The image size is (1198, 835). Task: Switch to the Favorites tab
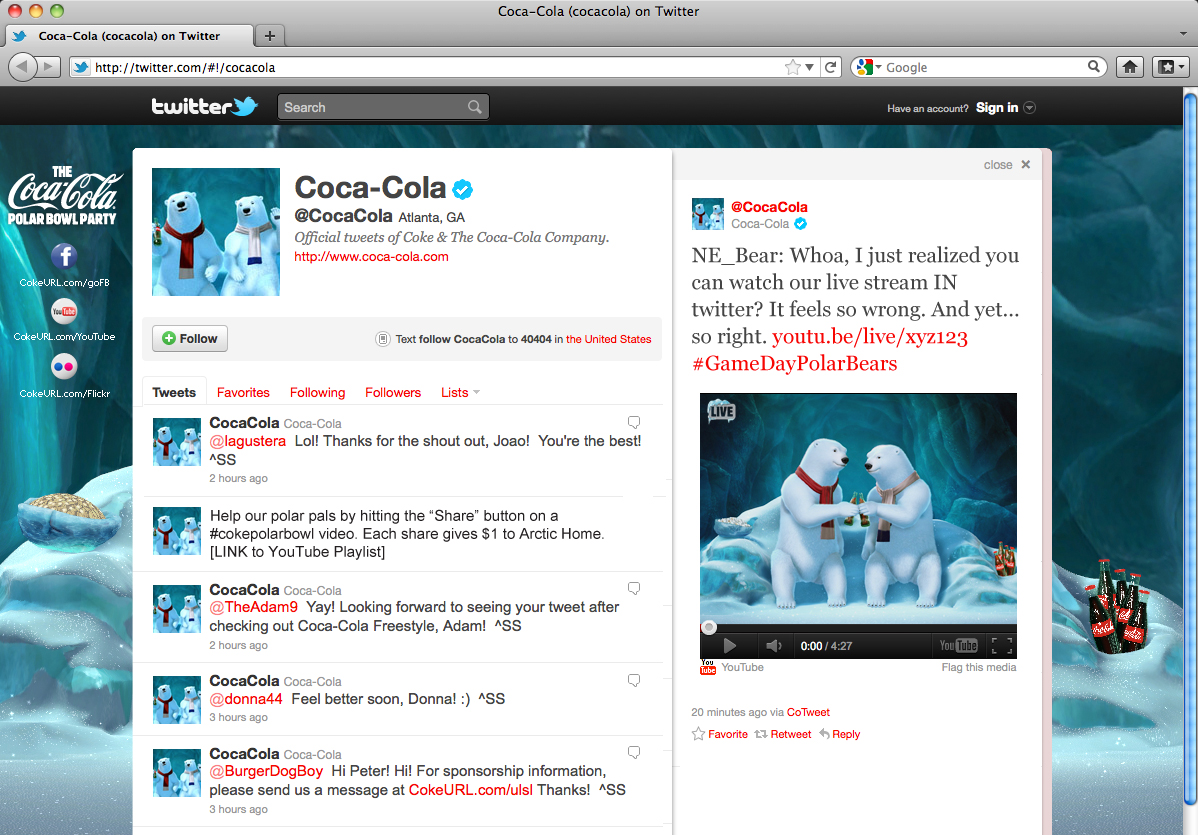[x=243, y=392]
